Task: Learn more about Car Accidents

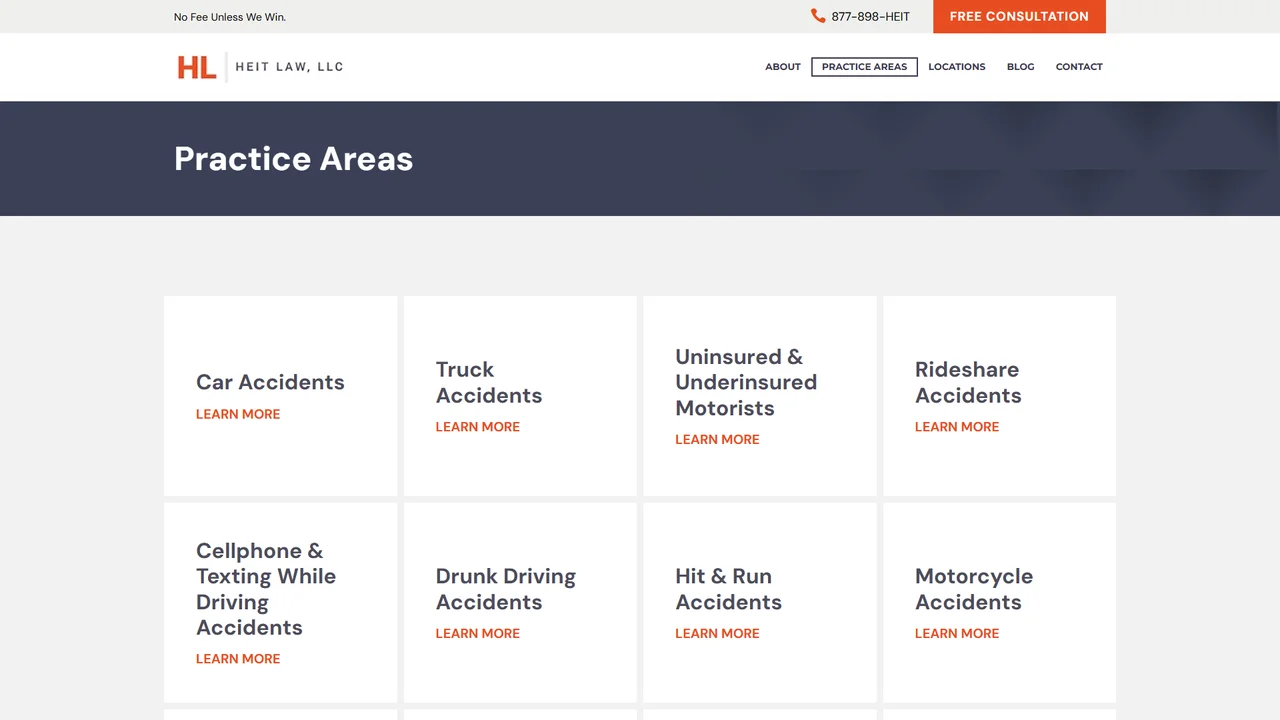Action: click(x=238, y=414)
